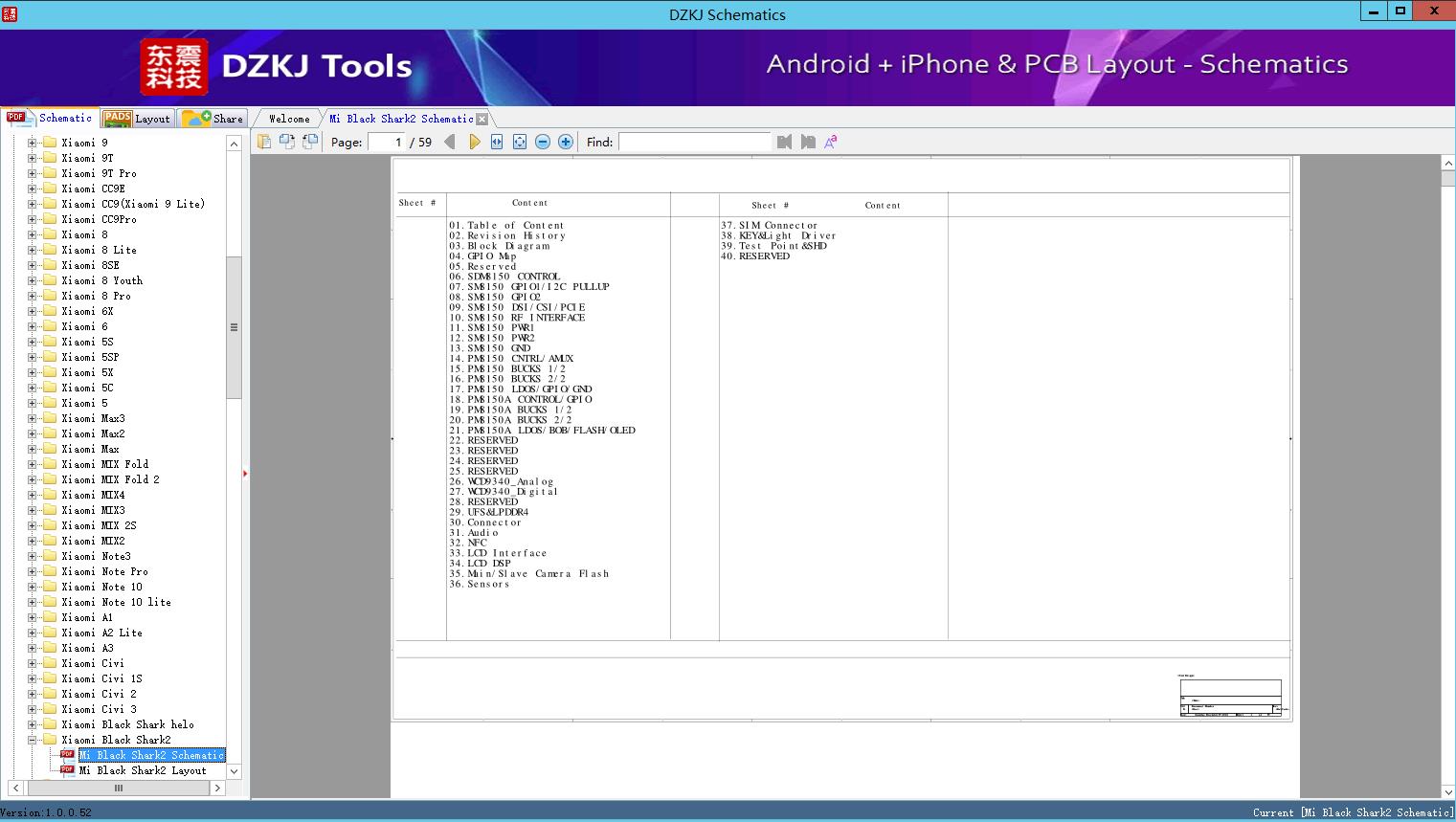Image resolution: width=1456 pixels, height=822 pixels.
Task: Click the Find text field
Action: [694, 142]
